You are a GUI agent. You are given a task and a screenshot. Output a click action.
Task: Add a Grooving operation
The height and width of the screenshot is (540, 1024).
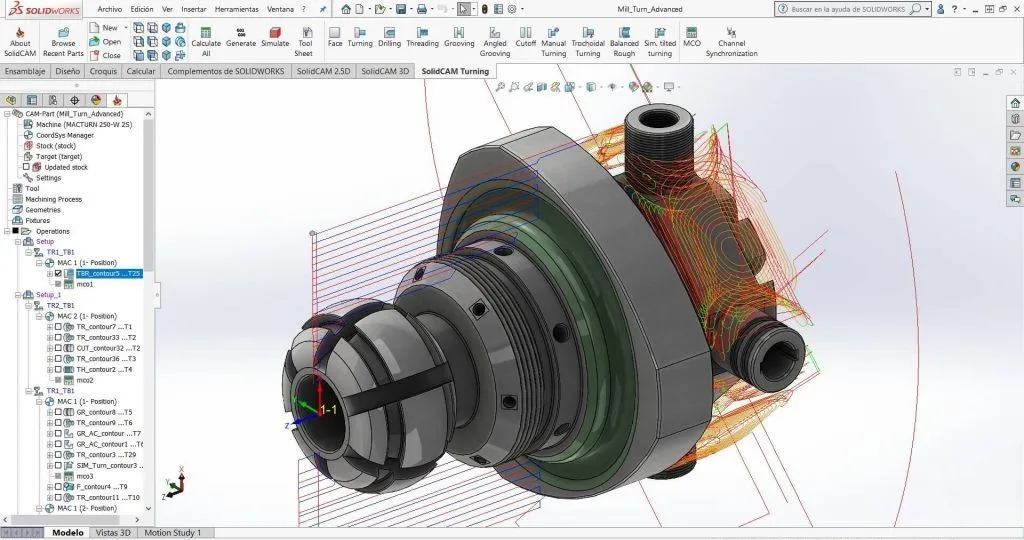[x=459, y=37]
